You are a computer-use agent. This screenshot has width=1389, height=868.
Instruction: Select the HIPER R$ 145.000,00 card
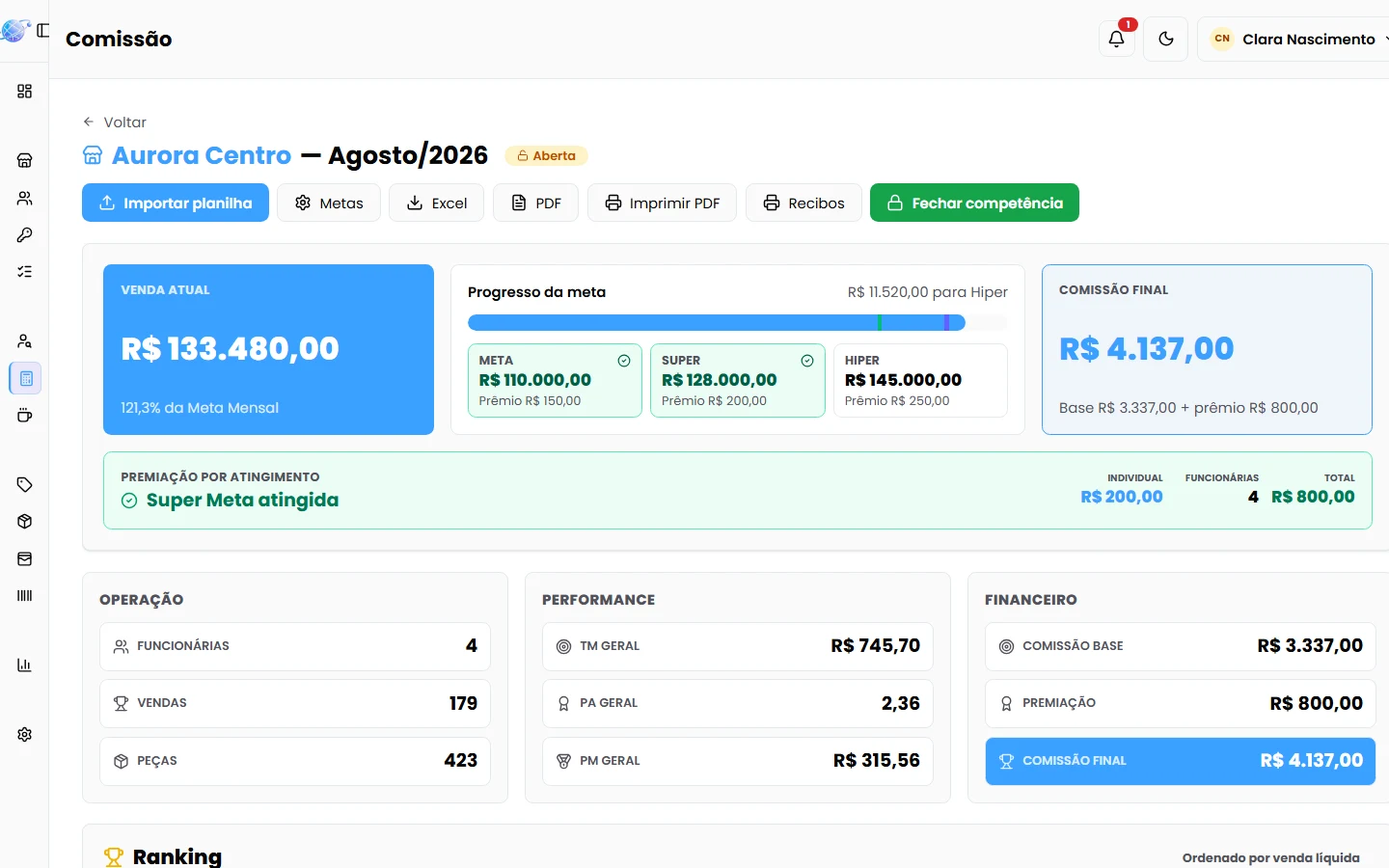[920, 380]
